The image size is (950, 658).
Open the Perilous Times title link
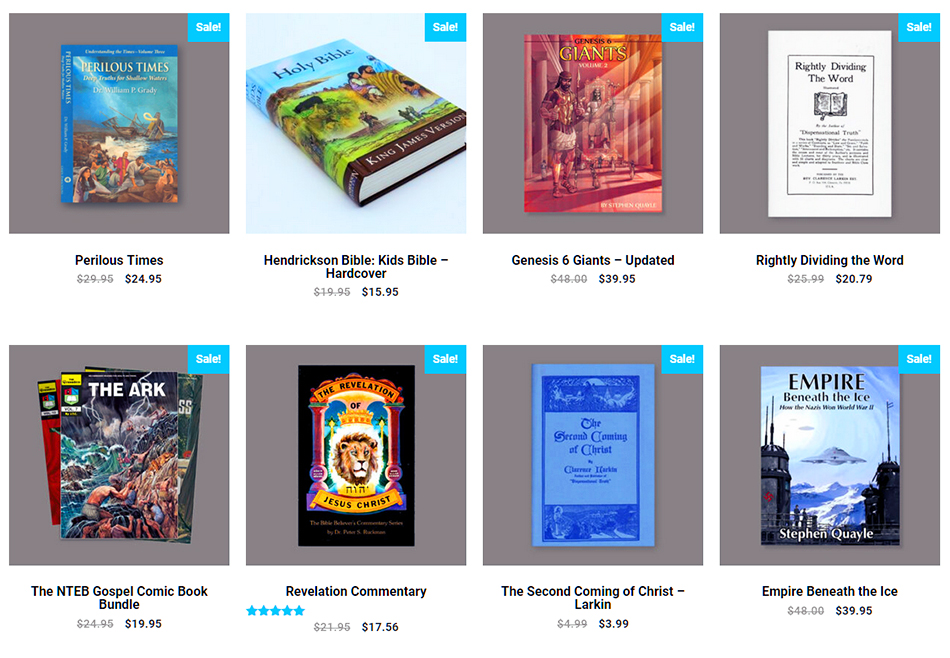click(x=119, y=260)
